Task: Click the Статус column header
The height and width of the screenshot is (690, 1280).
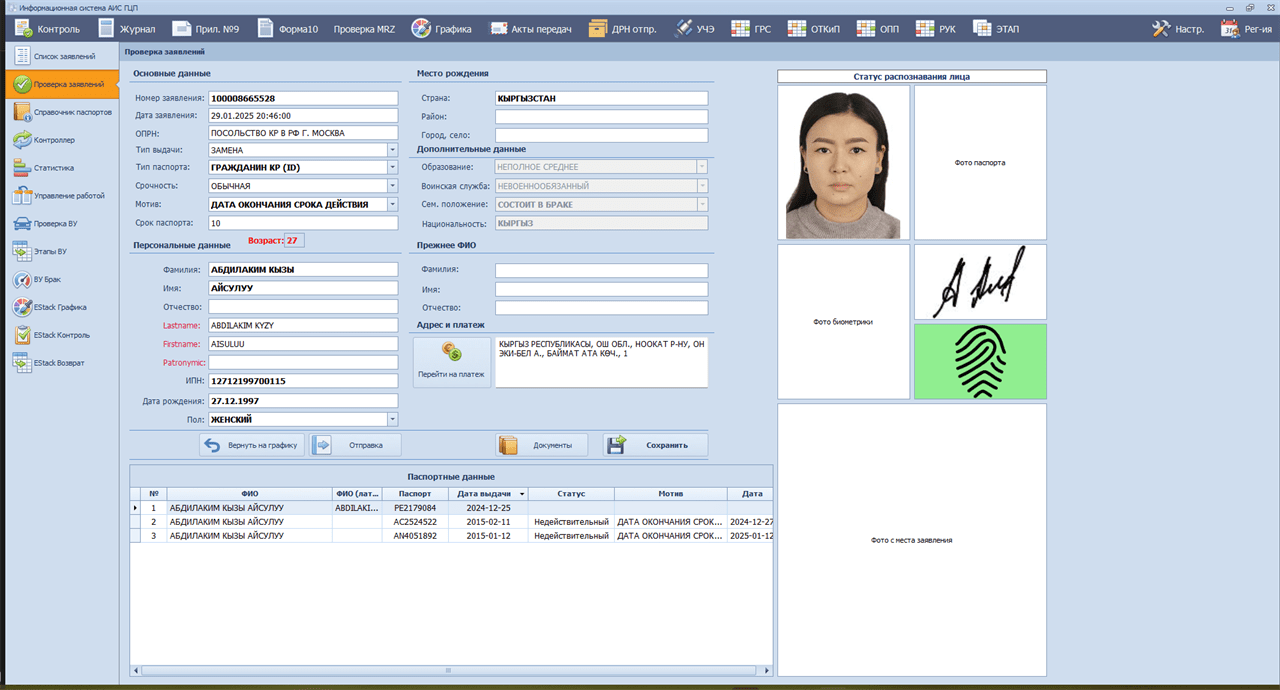Action: pyautogui.click(x=571, y=494)
